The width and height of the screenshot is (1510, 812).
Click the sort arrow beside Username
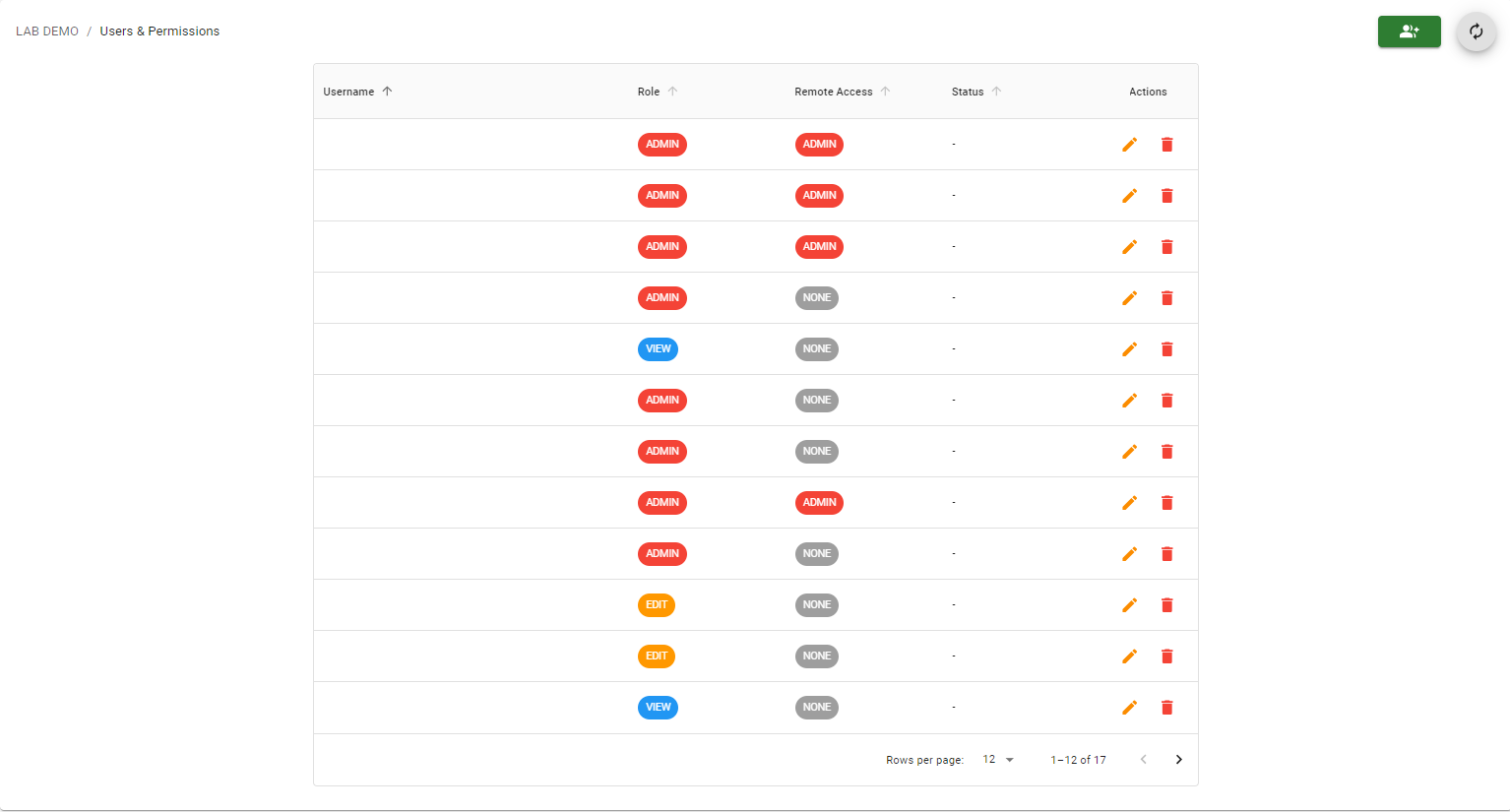point(387,92)
